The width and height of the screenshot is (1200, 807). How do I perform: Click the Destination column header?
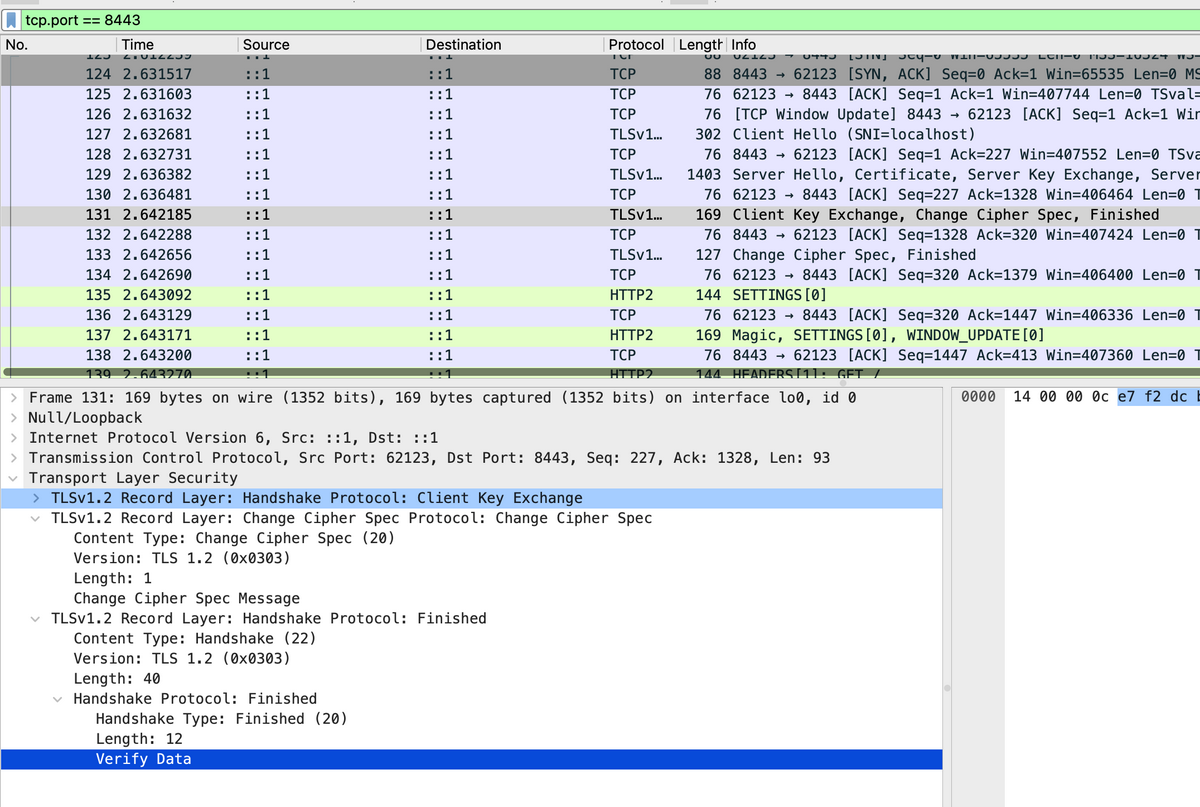pyautogui.click(x=512, y=45)
